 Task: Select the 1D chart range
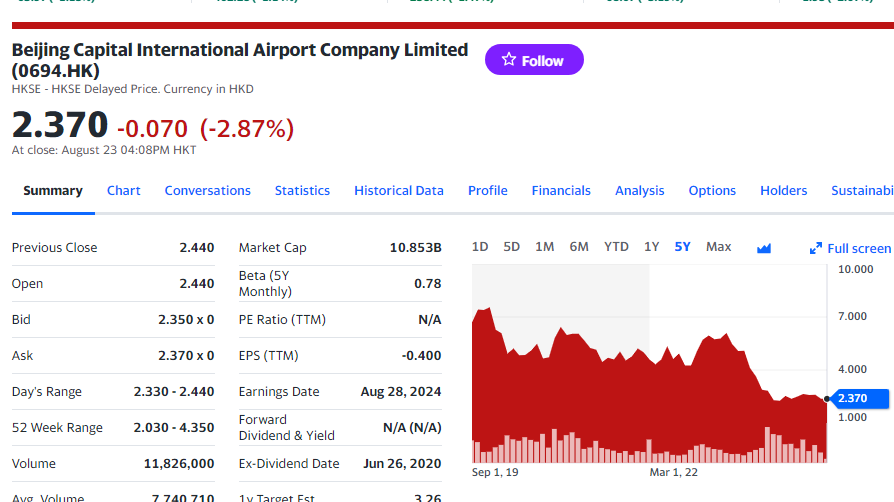[480, 247]
